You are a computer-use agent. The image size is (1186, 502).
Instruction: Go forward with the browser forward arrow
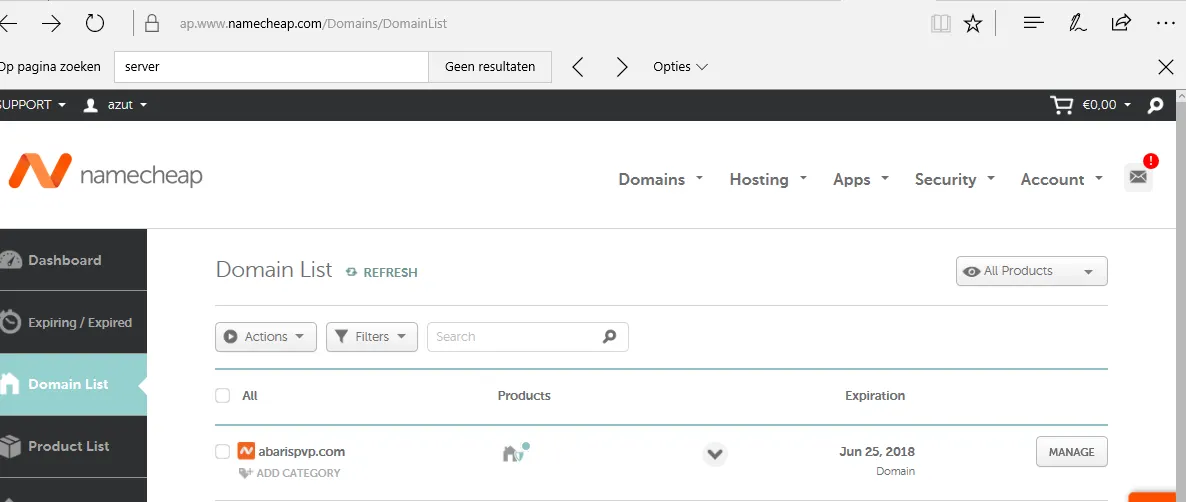pyautogui.click(x=51, y=23)
